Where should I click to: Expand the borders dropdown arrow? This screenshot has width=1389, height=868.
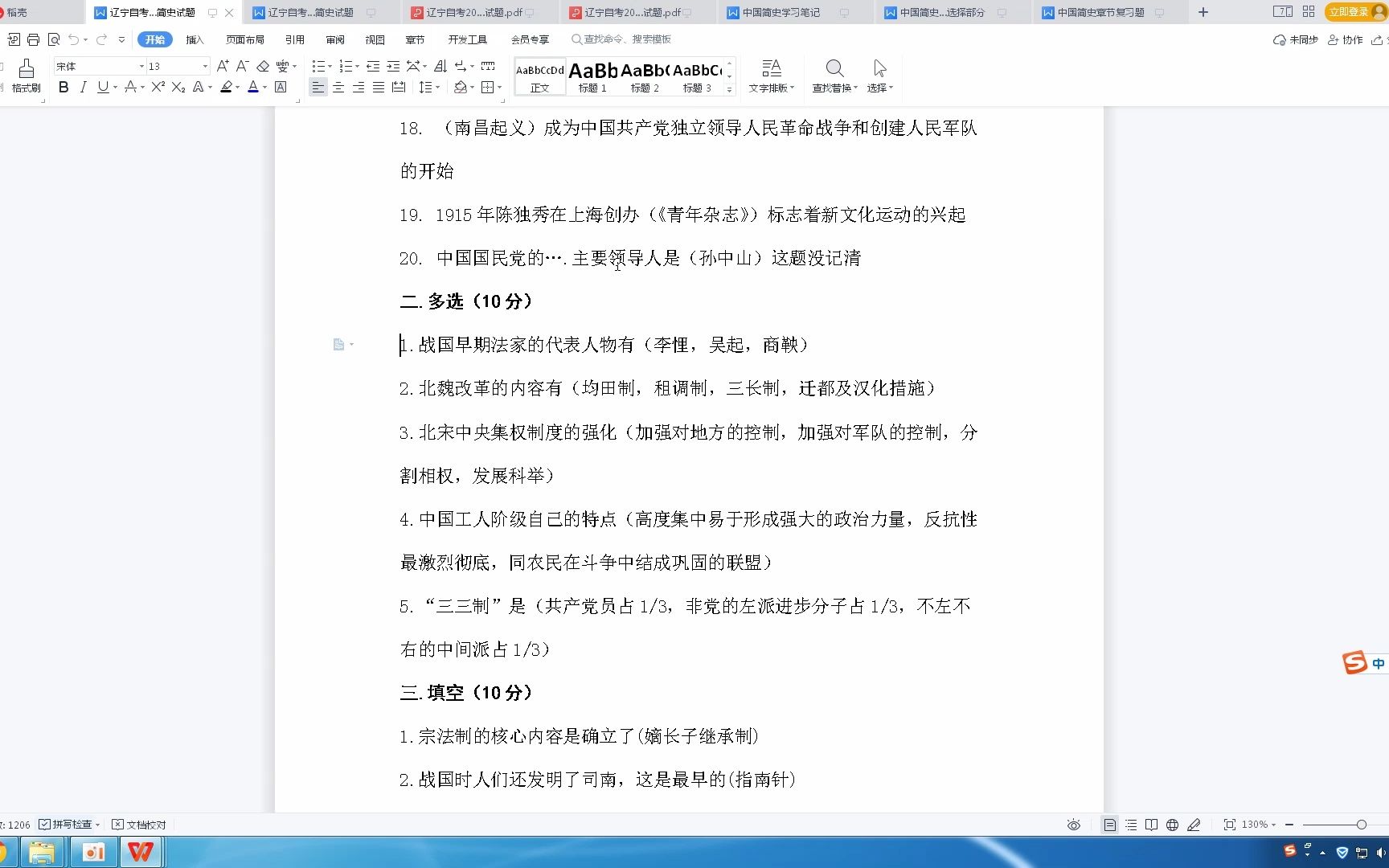tap(499, 88)
